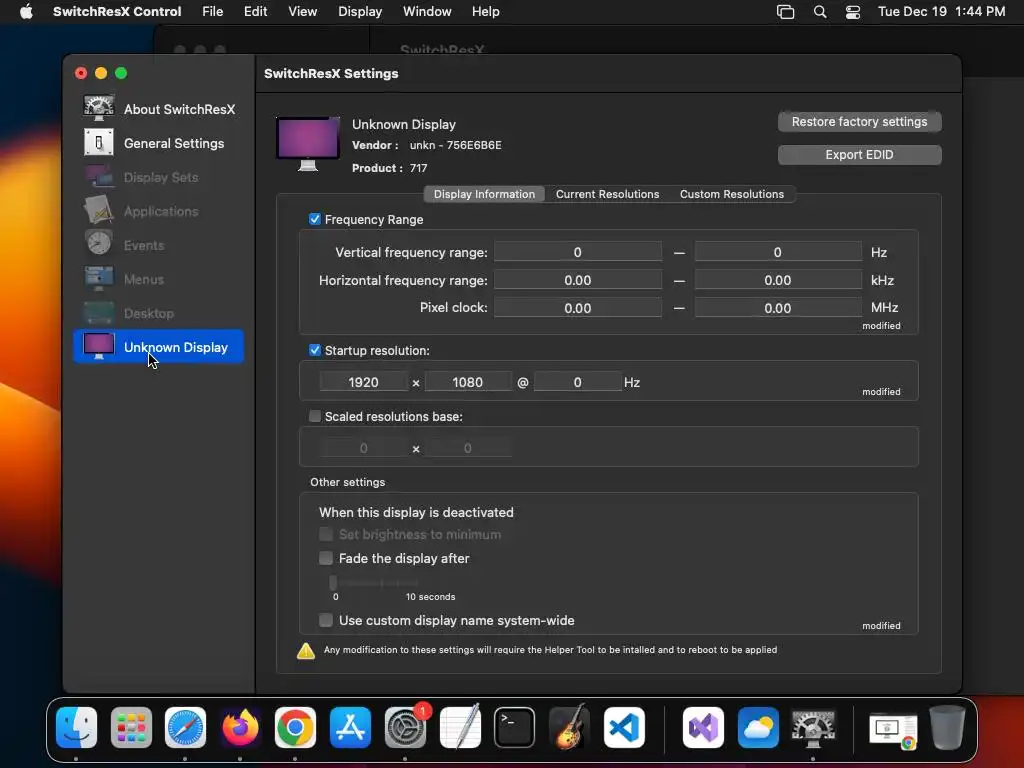Select the Unknown Display monitor icon in sidebar

(99, 346)
